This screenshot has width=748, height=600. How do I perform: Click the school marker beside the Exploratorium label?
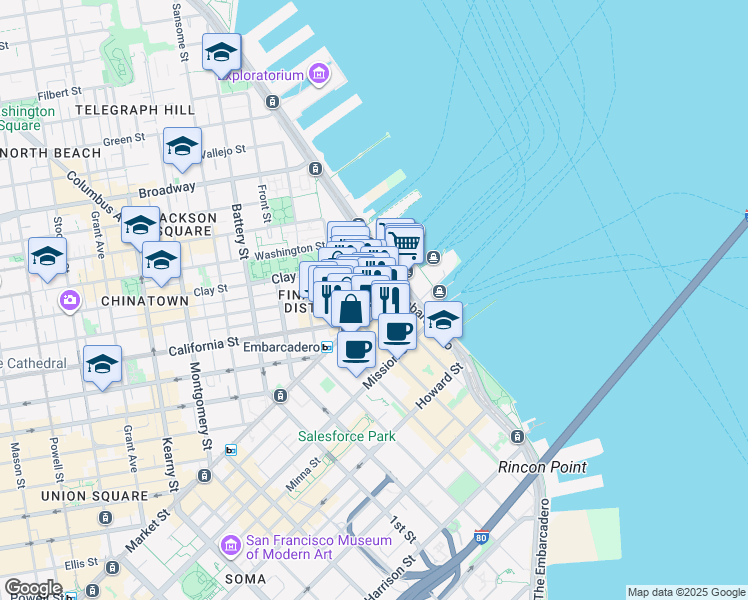[221, 53]
